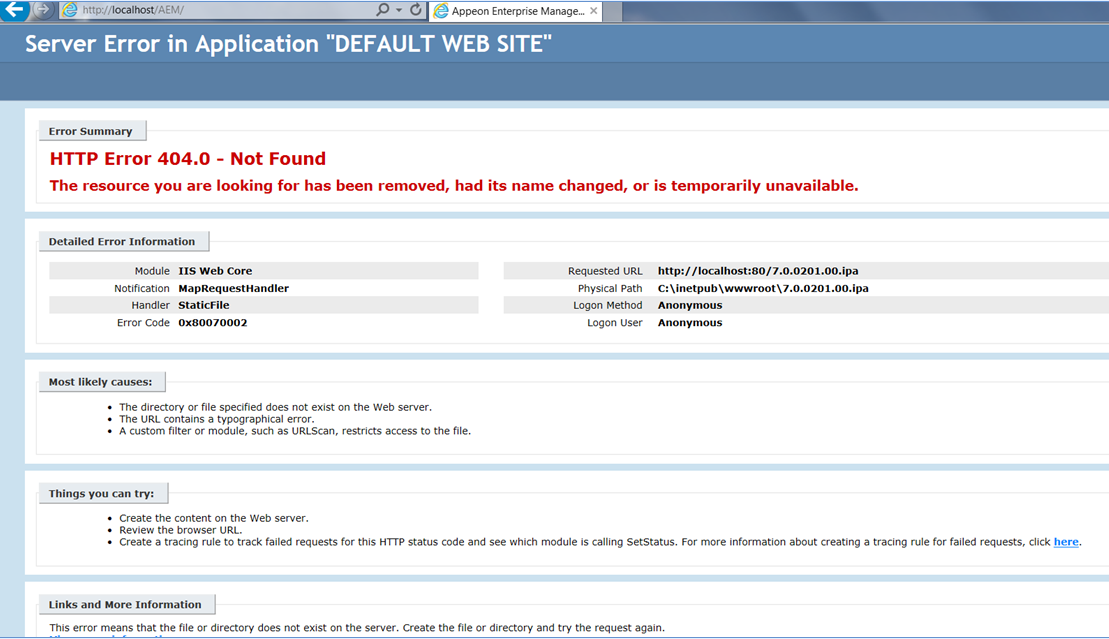The height and width of the screenshot is (639, 1109).
Task: Click the Module value 'IIS Web Core'
Action: tap(215, 271)
